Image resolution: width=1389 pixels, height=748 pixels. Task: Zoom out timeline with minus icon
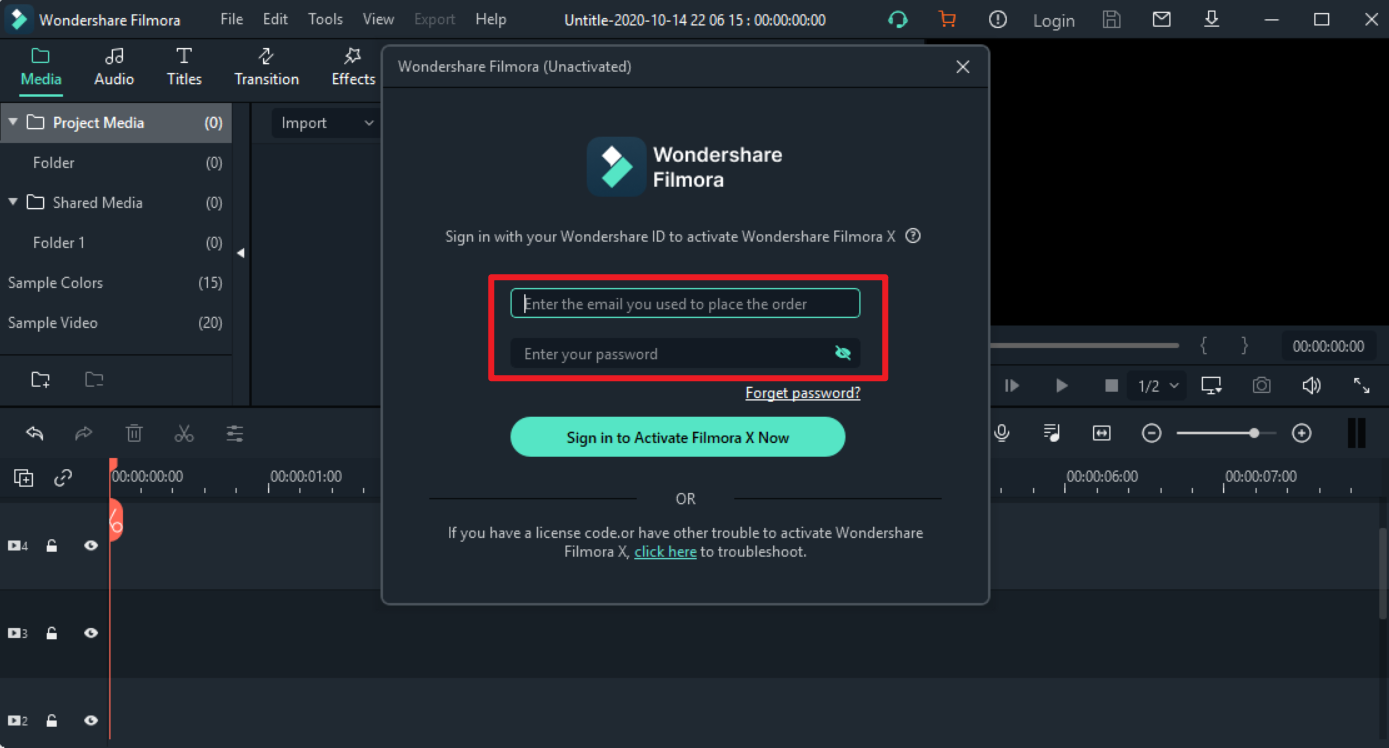tap(1152, 433)
